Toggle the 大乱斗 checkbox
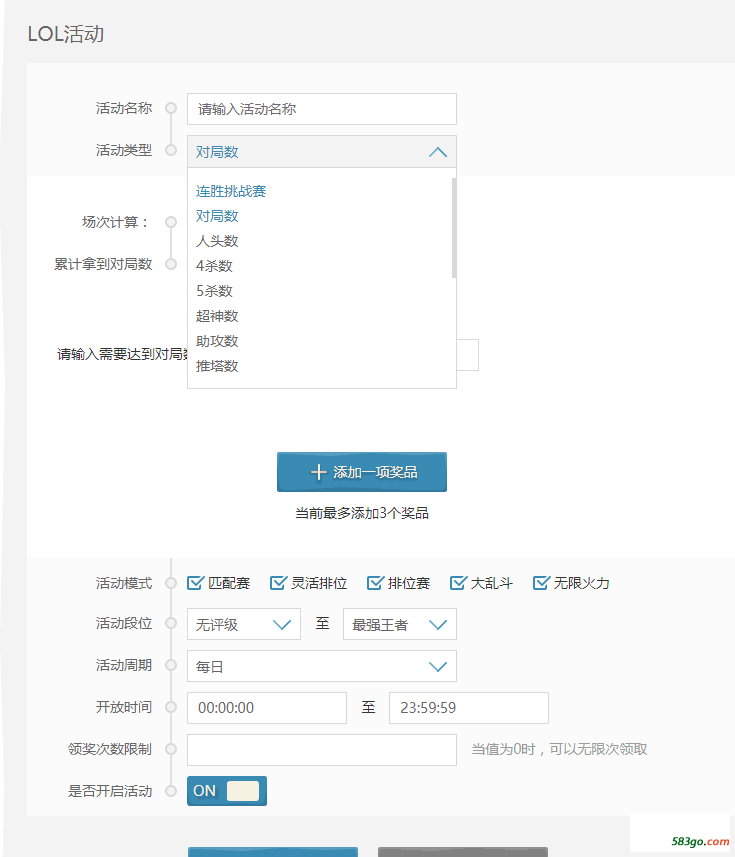 coord(458,583)
